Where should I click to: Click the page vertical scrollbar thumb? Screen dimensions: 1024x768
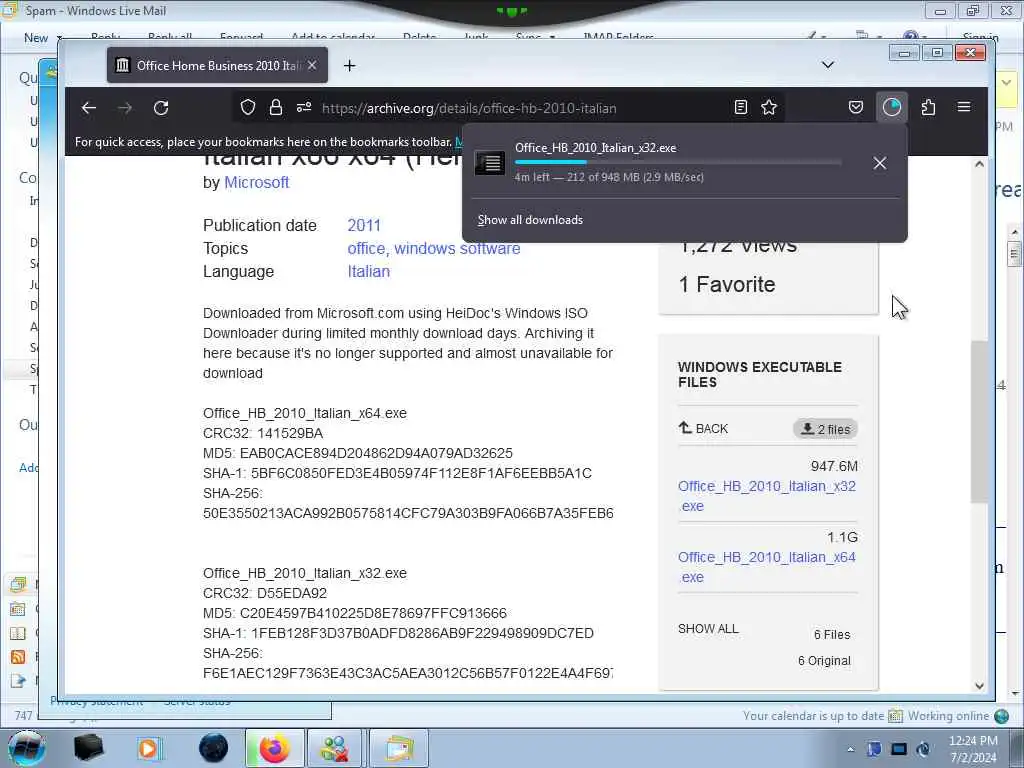979,421
